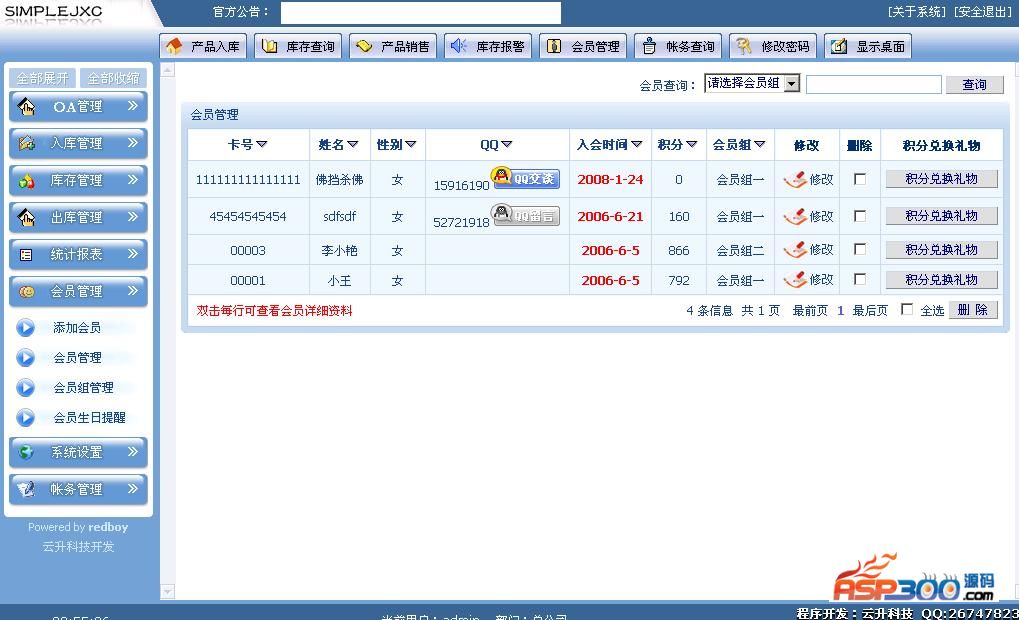The height and width of the screenshot is (620, 1019).
Task: Expand 系统设置 chevron in sidebar
Action: pos(133,451)
